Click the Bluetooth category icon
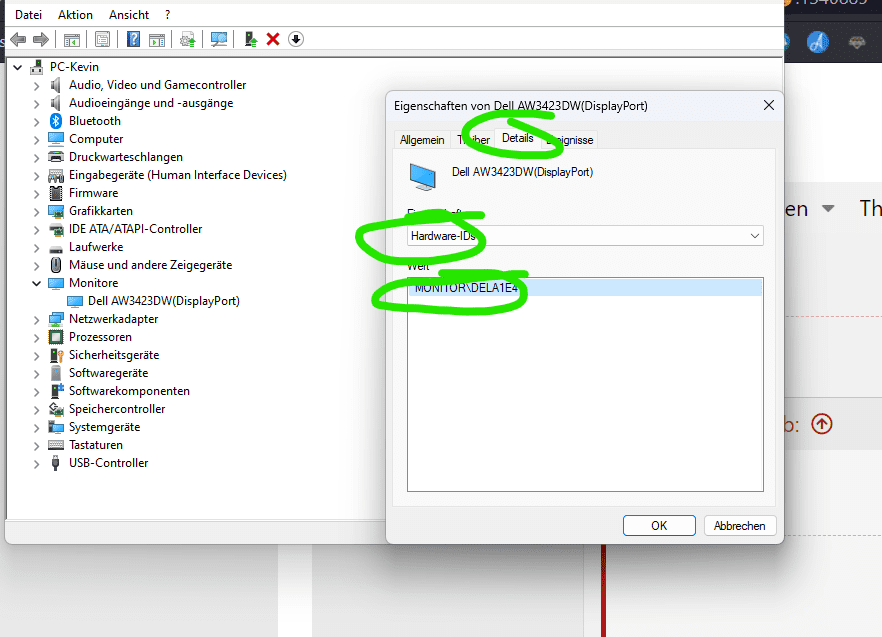Image resolution: width=882 pixels, height=637 pixels. click(x=56, y=121)
